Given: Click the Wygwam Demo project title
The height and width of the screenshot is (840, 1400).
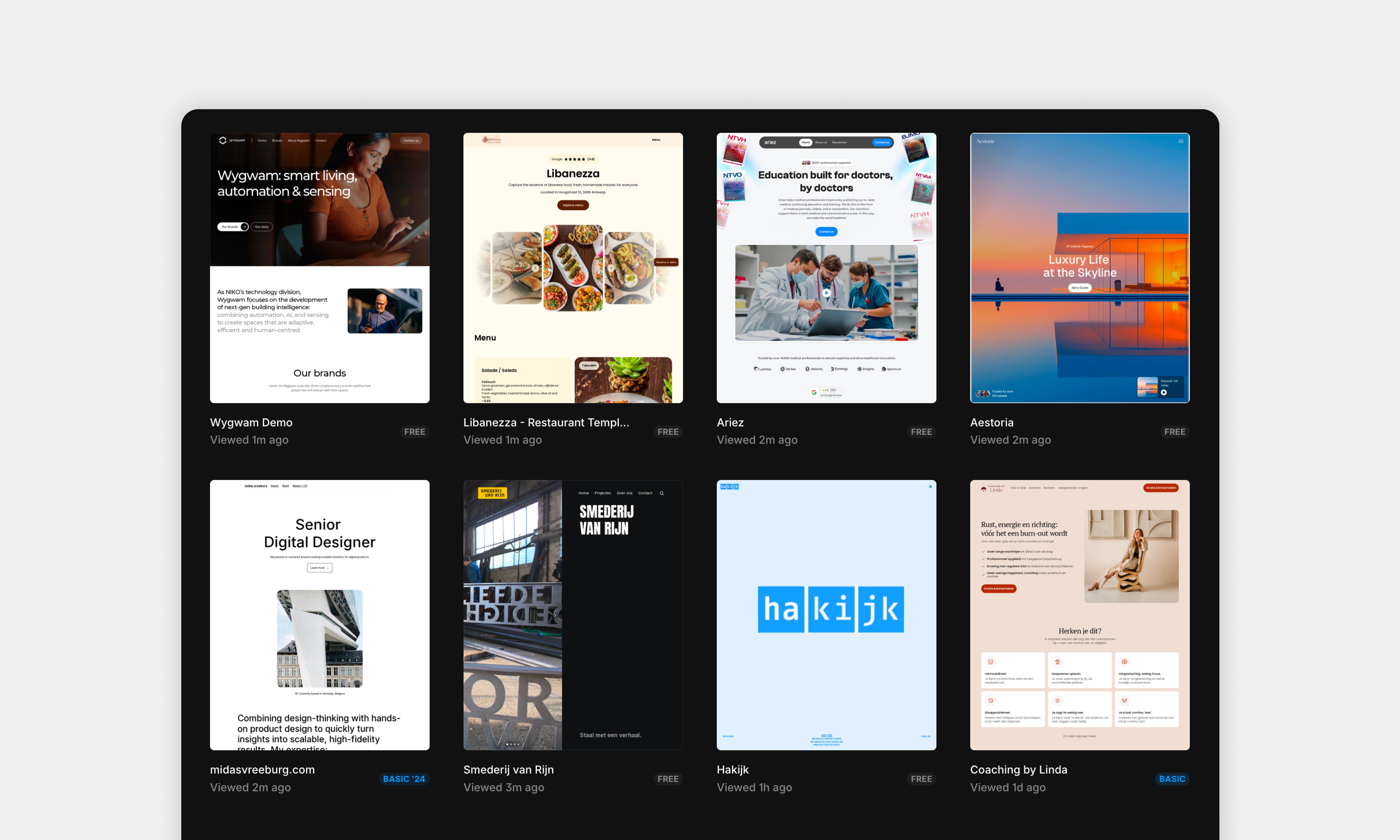Looking at the screenshot, I should pos(251,422).
